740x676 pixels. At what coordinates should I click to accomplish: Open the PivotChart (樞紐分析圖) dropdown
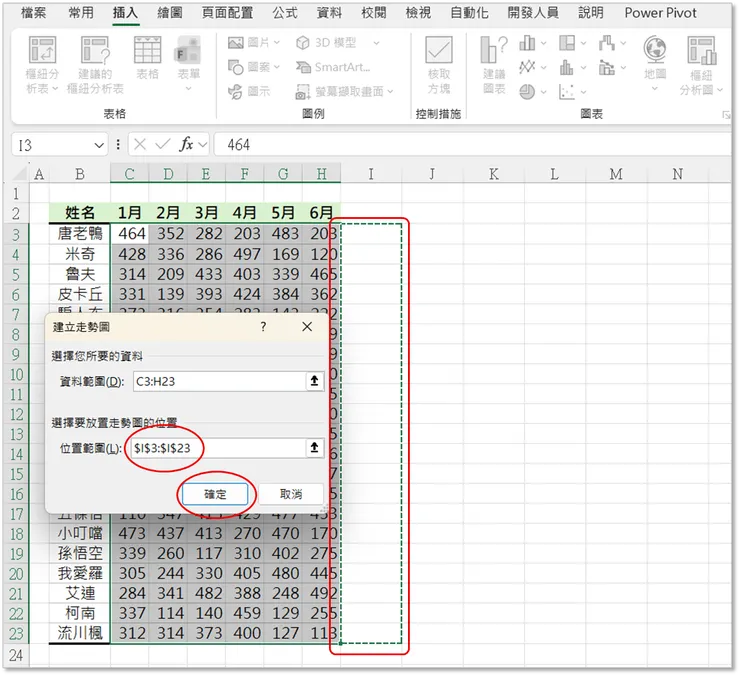(720, 90)
